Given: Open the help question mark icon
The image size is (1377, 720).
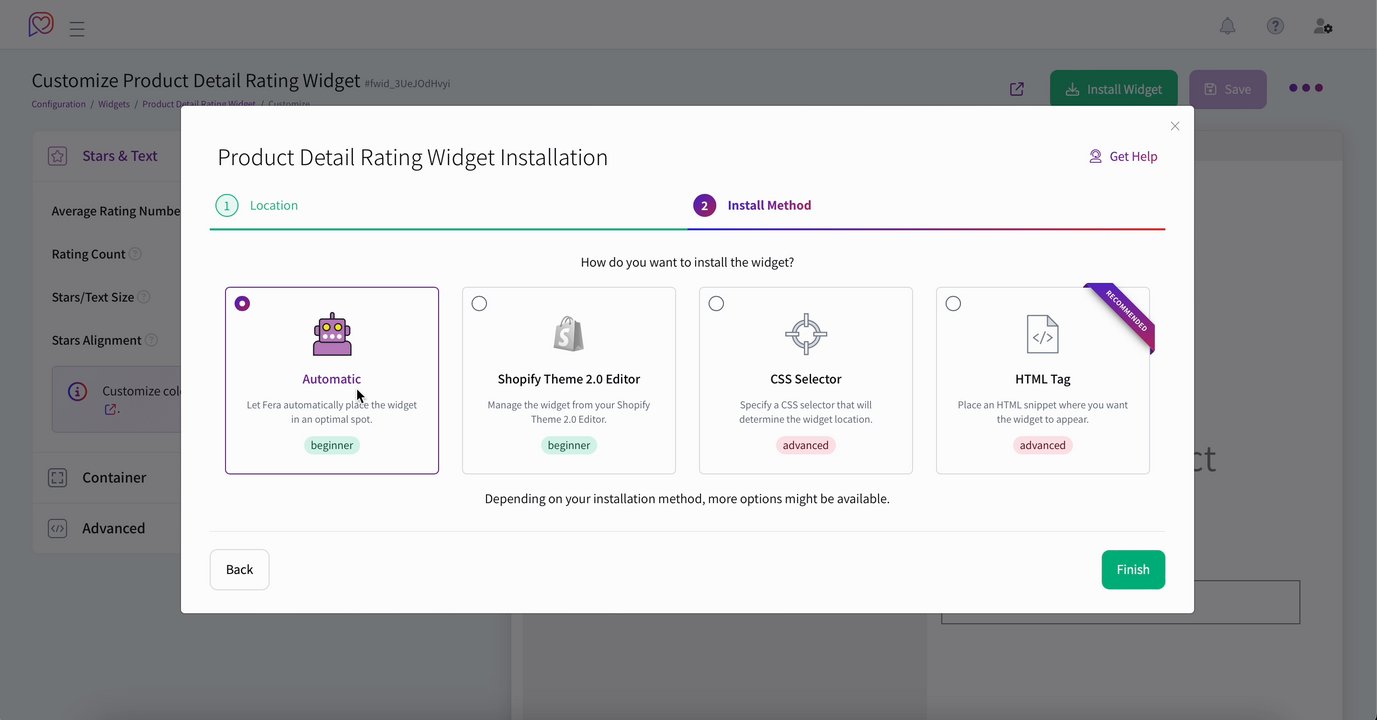Looking at the screenshot, I should coord(1275,26).
